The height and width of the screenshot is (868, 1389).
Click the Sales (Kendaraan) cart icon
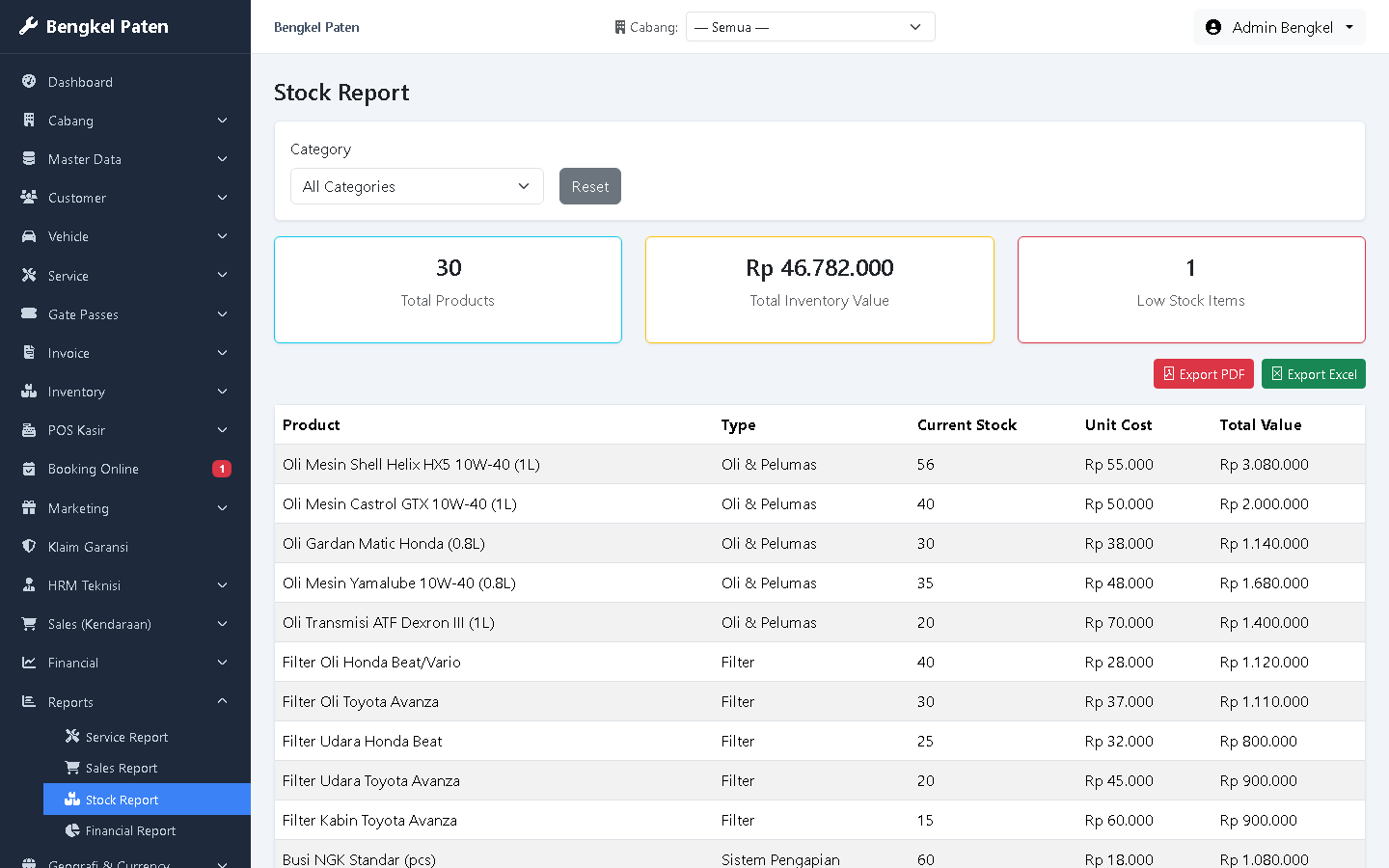point(29,623)
